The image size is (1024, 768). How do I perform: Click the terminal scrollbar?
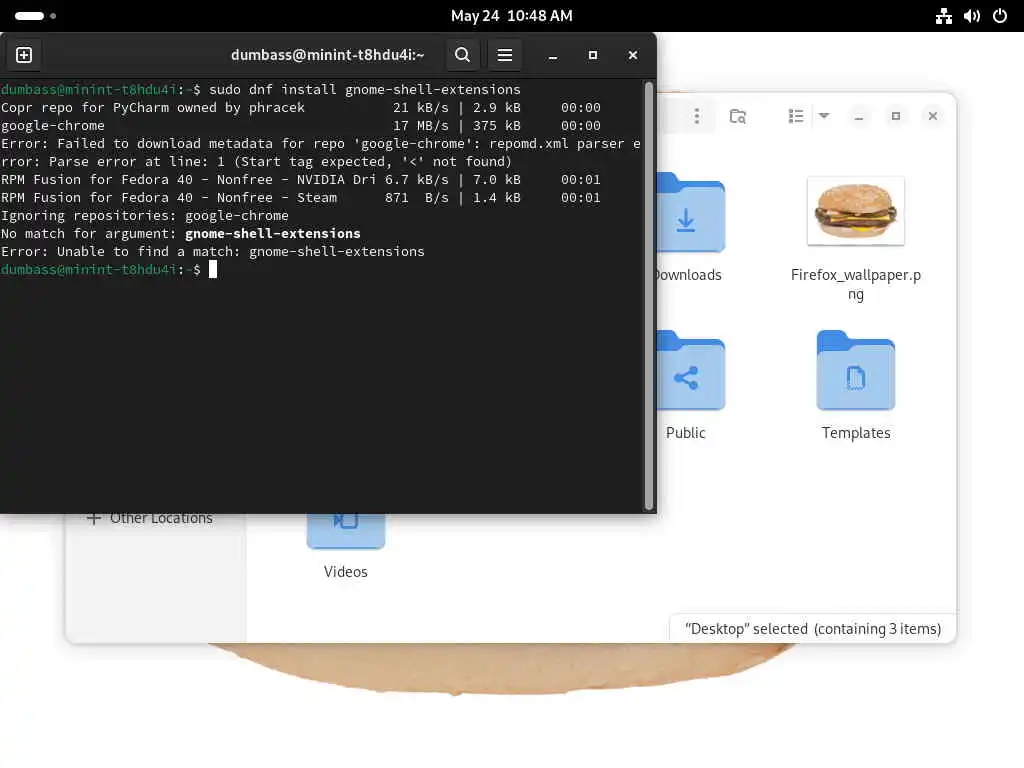[648, 295]
